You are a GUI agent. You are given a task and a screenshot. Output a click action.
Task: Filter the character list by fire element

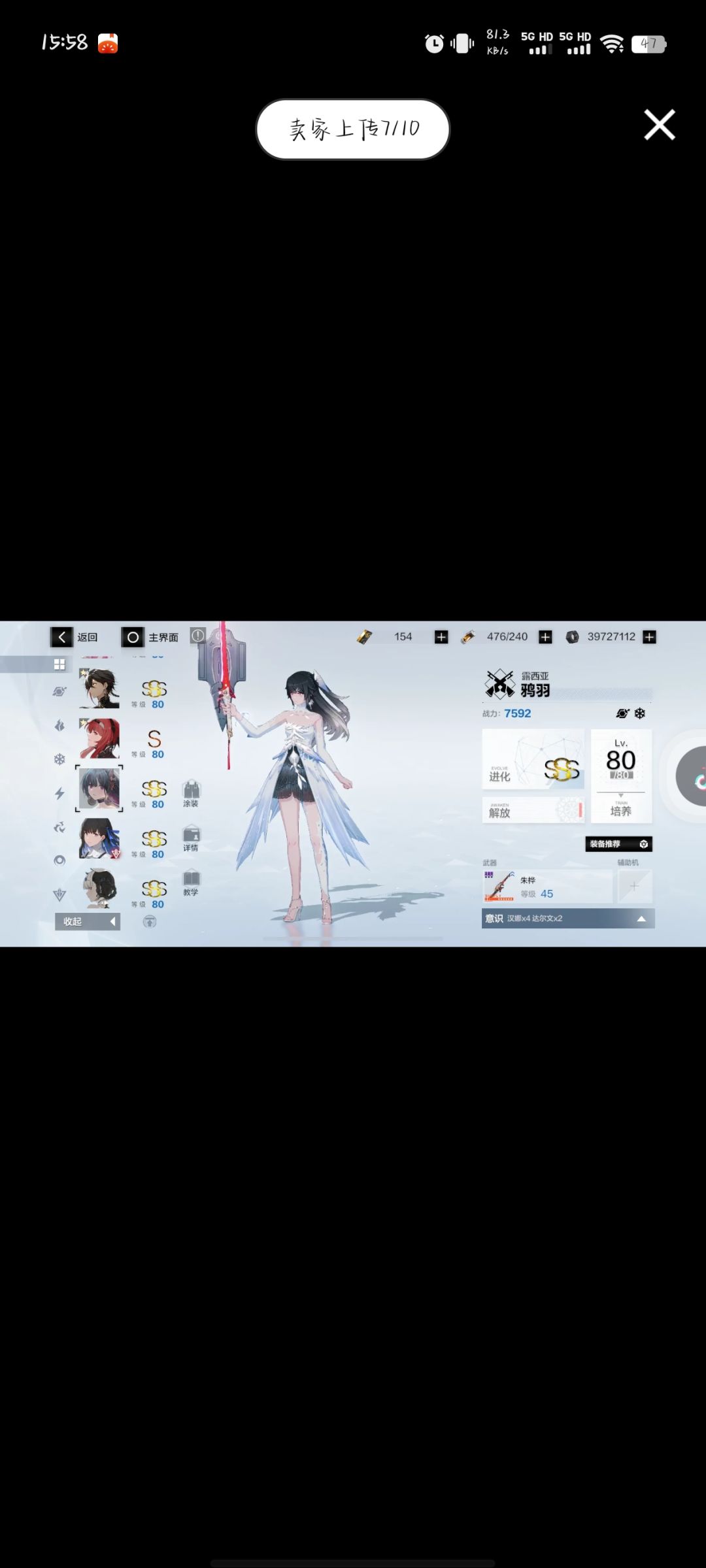59,725
